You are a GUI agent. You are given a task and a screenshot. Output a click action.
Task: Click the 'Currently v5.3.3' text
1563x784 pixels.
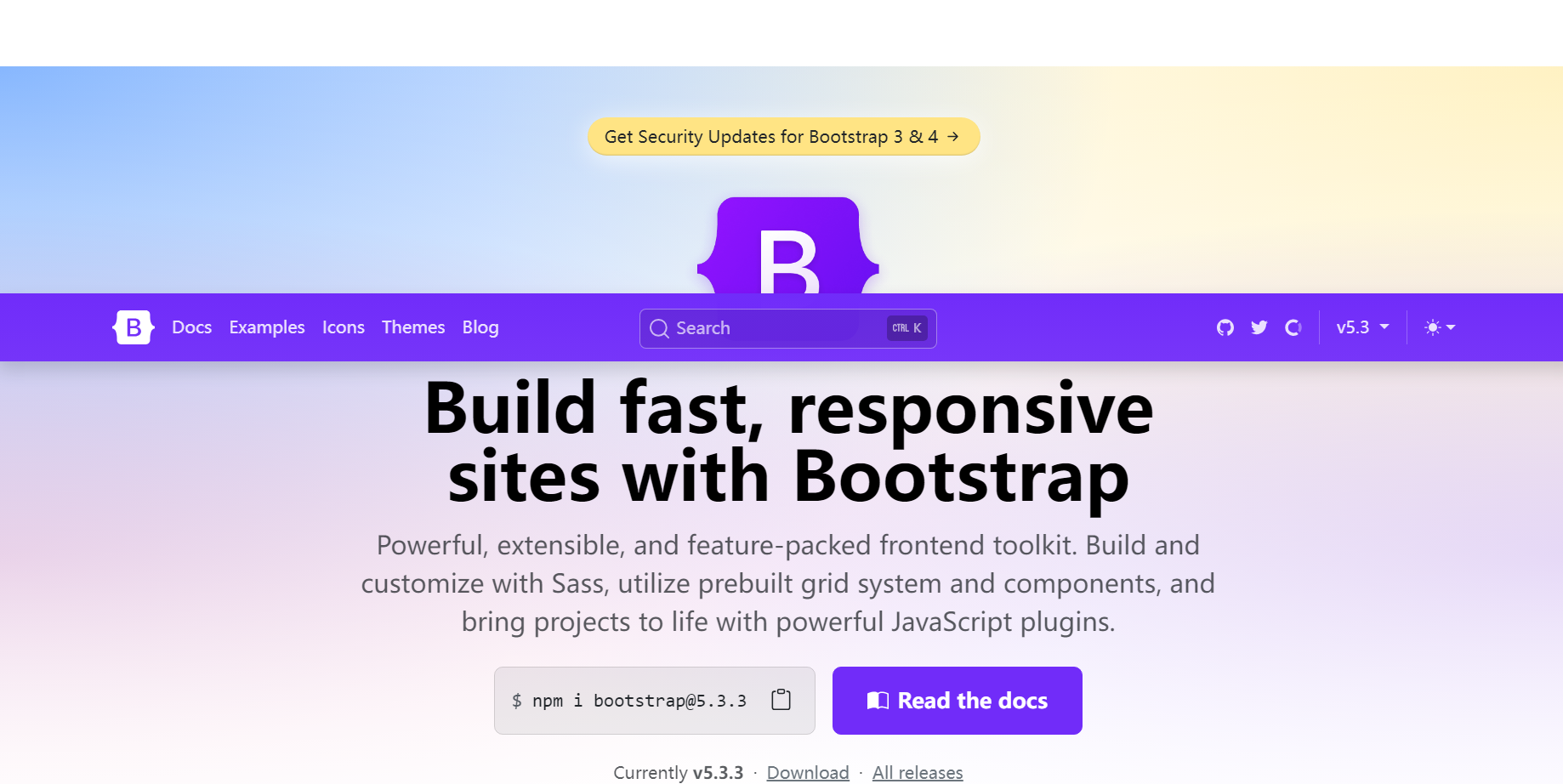(x=679, y=772)
